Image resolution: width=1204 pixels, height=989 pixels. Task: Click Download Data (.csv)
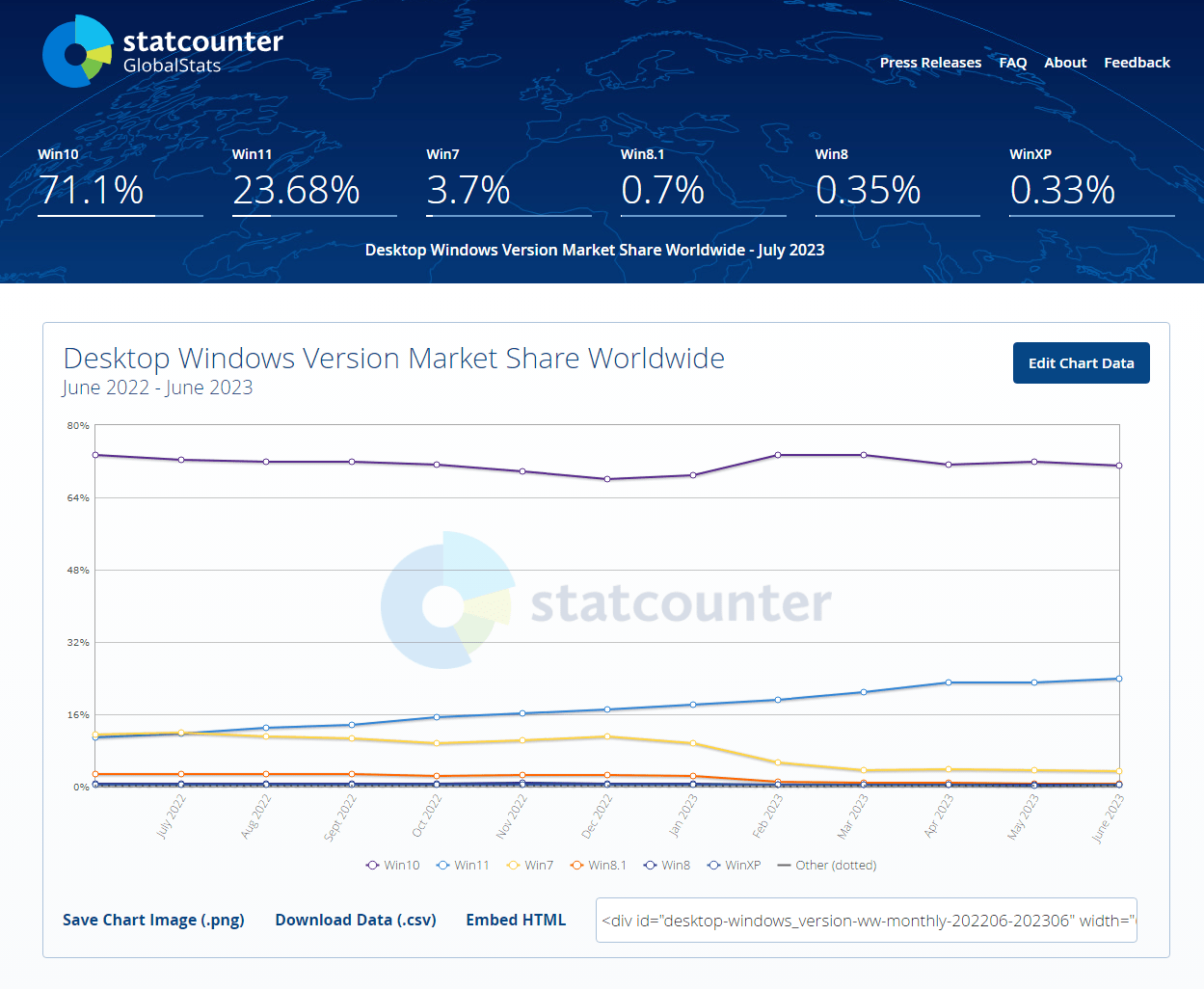[355, 920]
